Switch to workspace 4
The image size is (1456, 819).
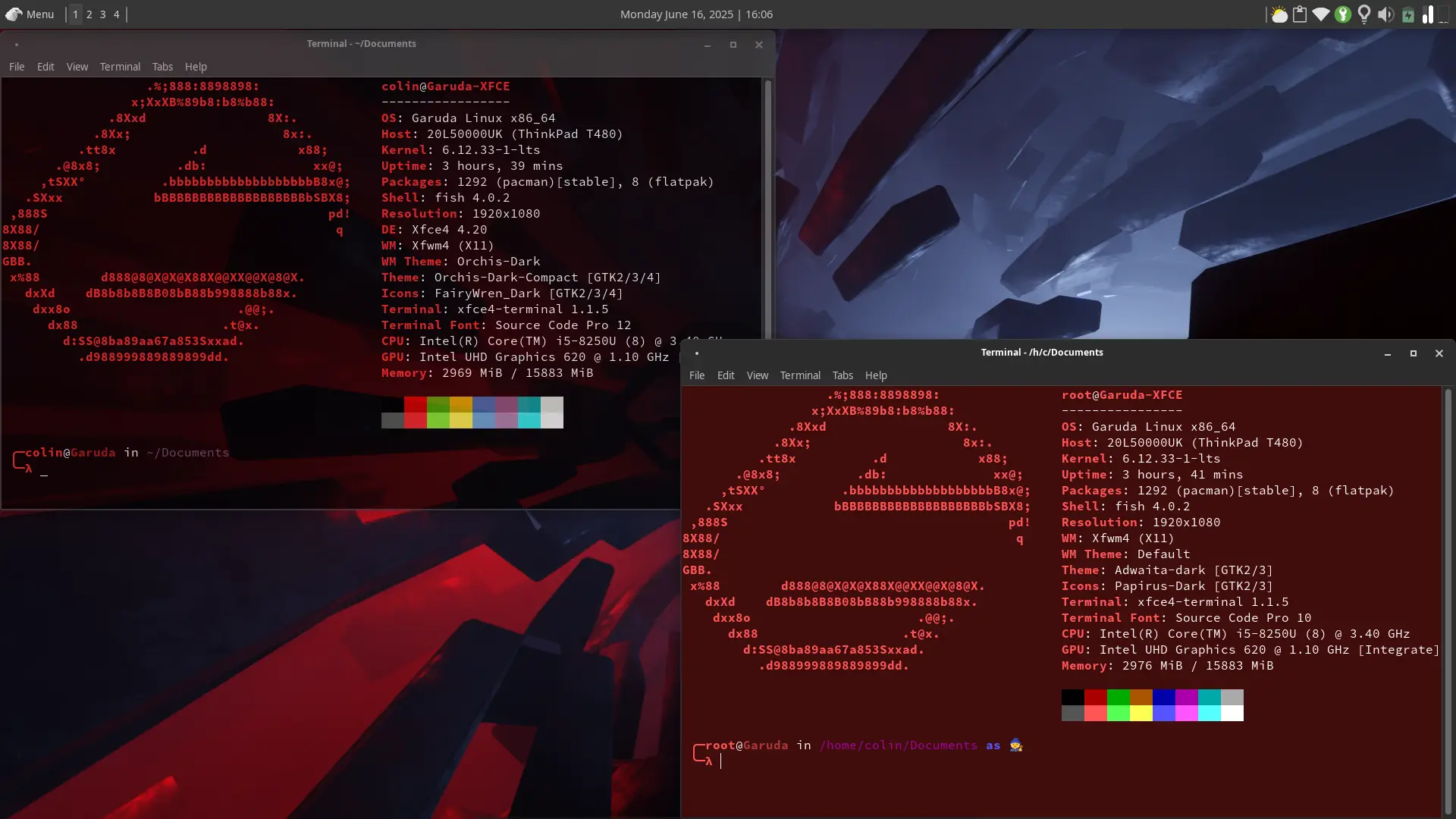[117, 14]
